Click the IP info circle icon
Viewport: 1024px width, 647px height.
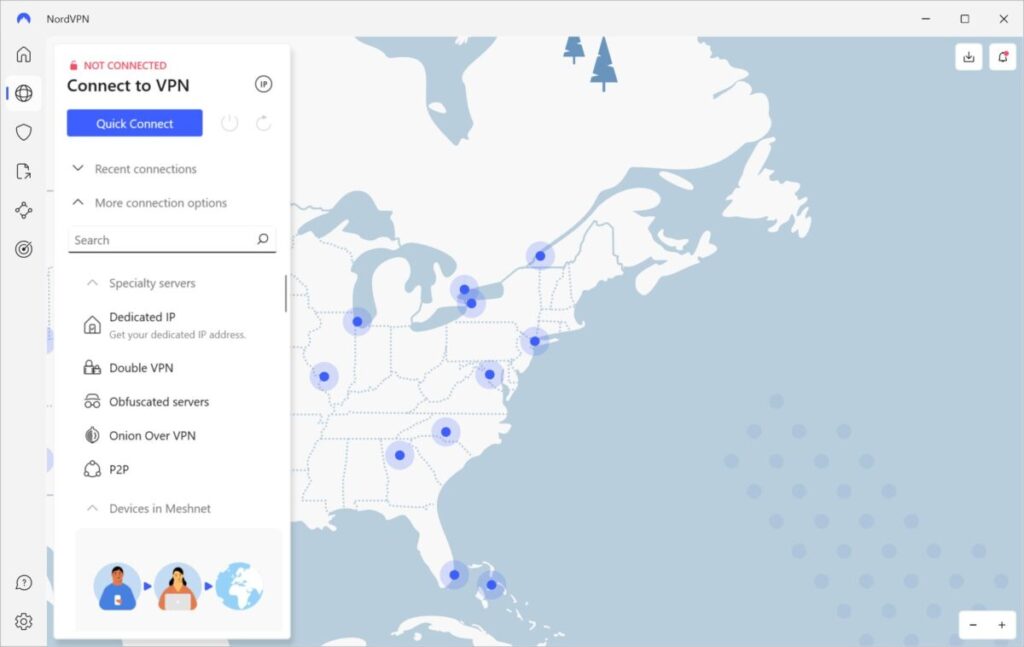point(263,84)
